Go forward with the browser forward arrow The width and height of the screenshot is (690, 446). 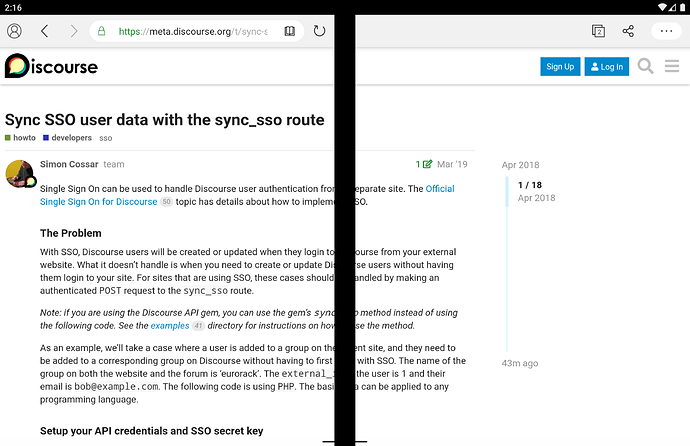[x=73, y=31]
